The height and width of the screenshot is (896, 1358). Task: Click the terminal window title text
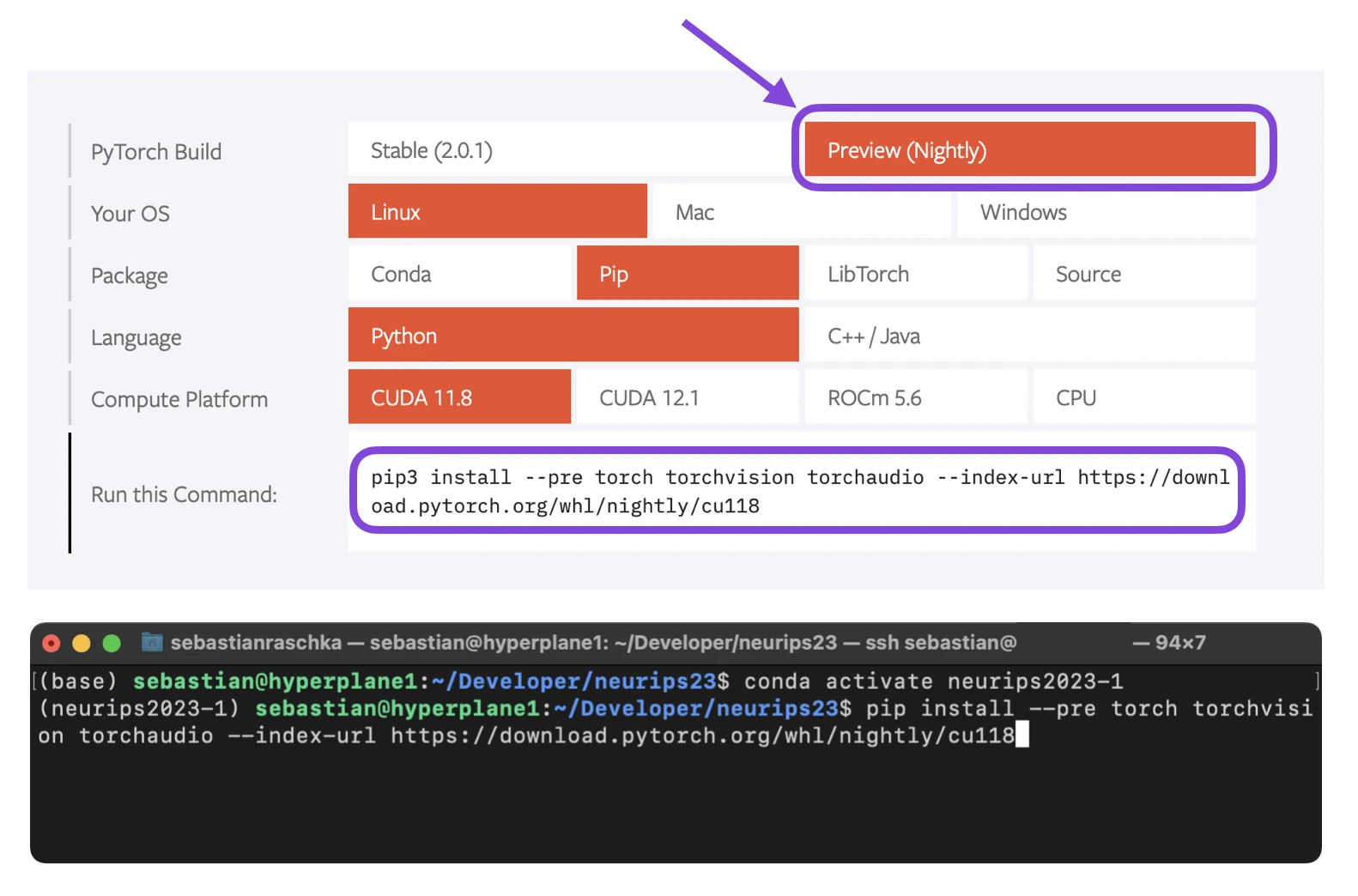point(593,643)
